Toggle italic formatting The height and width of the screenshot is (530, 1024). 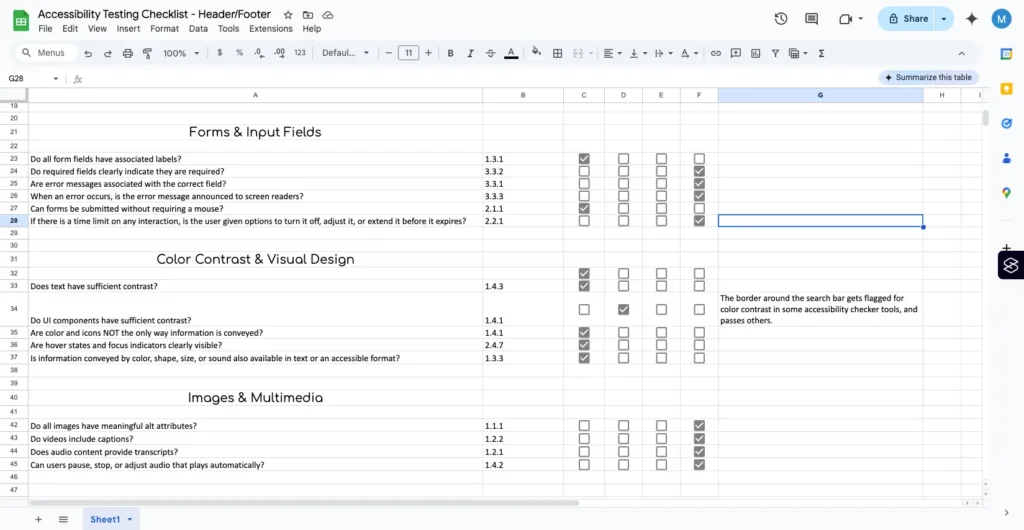click(x=470, y=54)
